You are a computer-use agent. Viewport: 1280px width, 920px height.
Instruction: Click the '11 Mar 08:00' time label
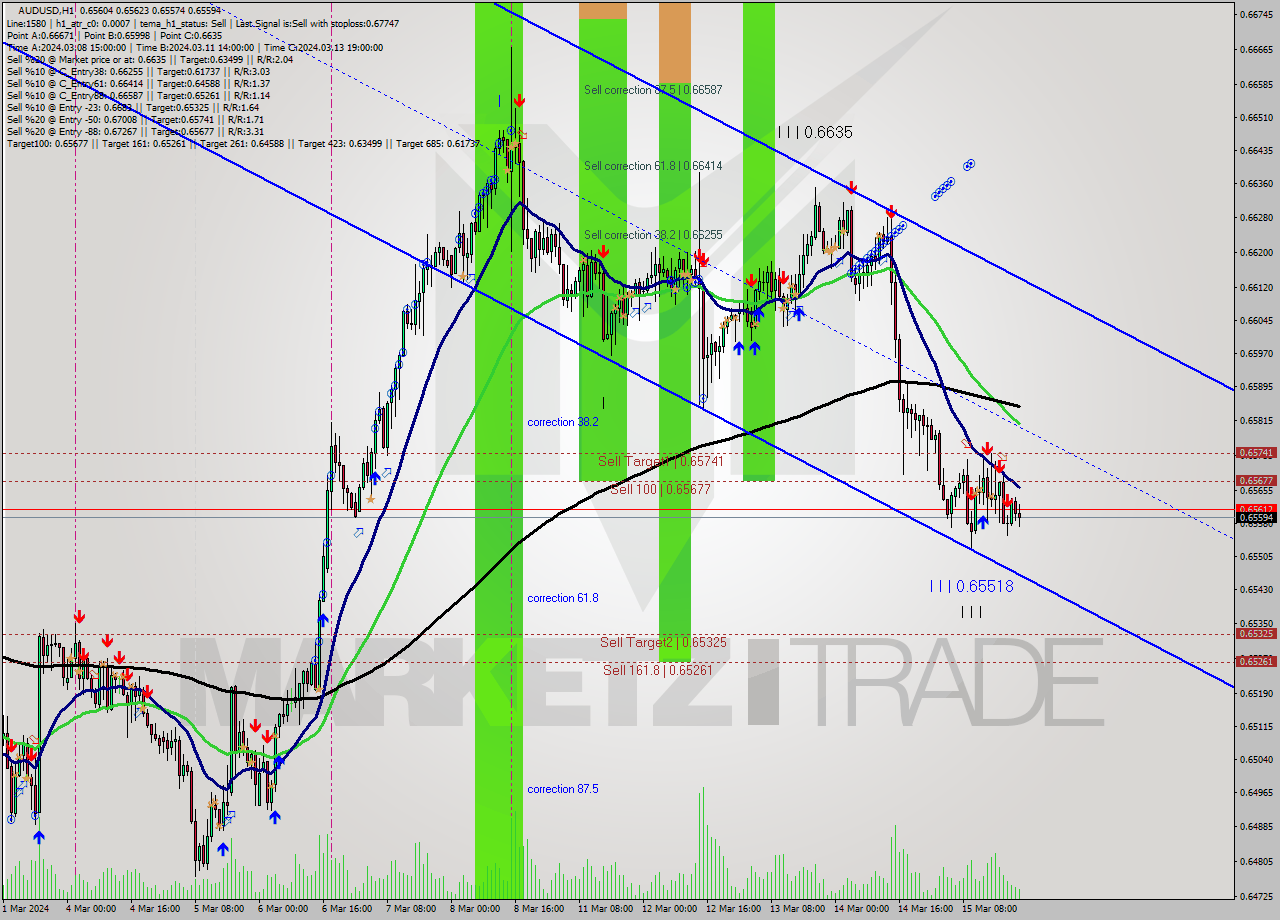(605, 909)
